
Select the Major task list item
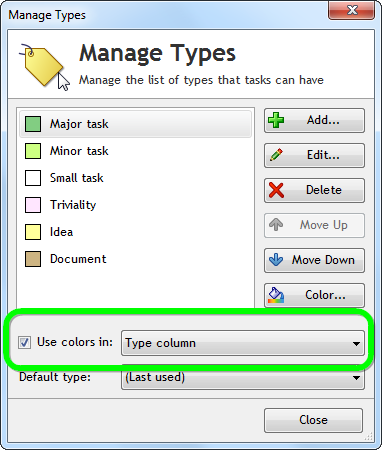(x=135, y=124)
